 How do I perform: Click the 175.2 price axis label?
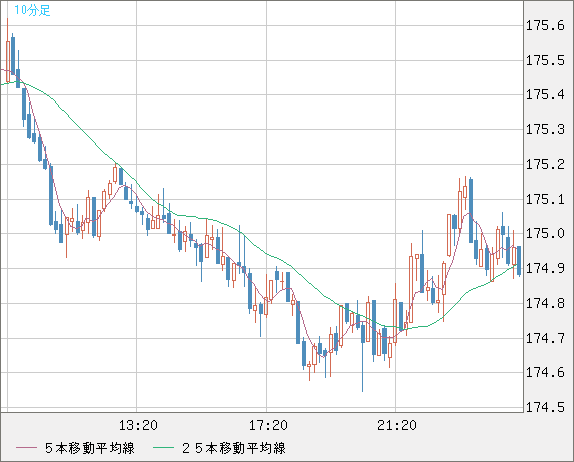[x=545, y=164]
